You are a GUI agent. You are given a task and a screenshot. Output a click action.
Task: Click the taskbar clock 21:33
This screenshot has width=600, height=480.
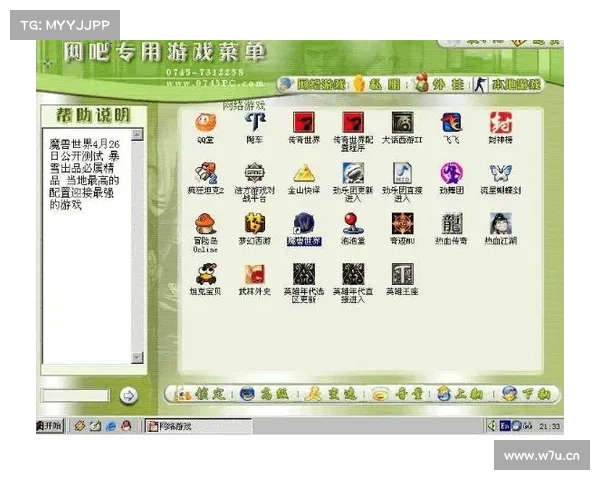[x=549, y=426]
